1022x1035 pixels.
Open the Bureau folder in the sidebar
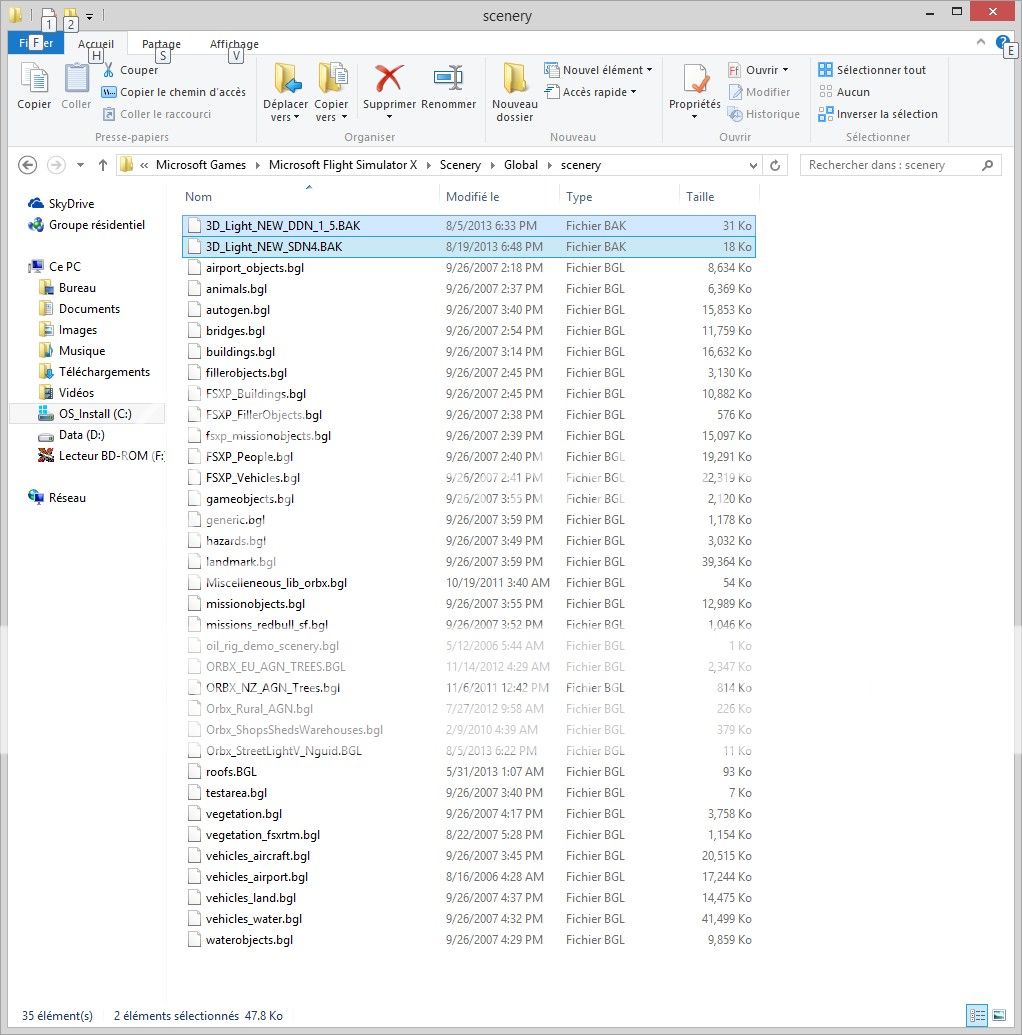pos(67,288)
